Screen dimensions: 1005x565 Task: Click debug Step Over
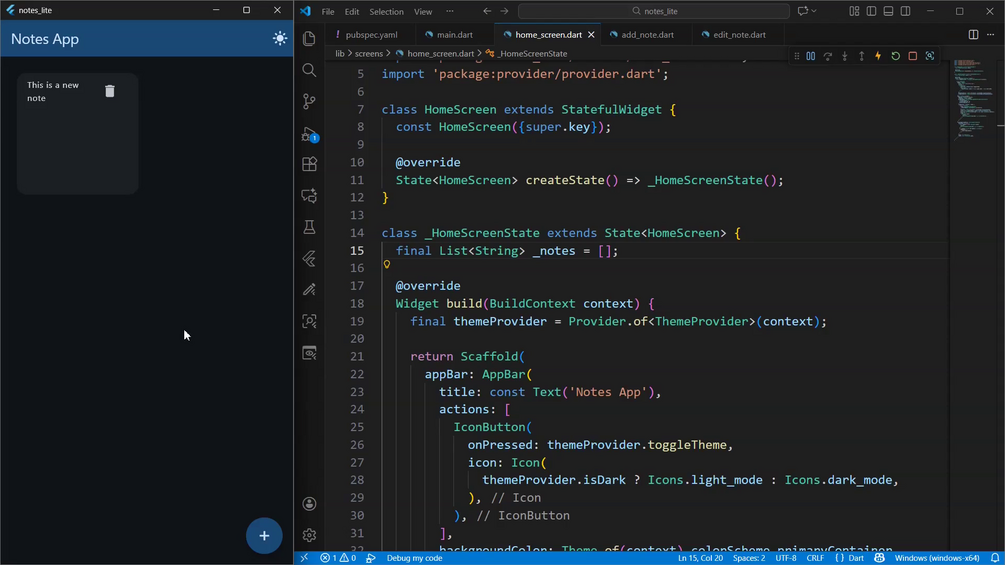click(827, 56)
